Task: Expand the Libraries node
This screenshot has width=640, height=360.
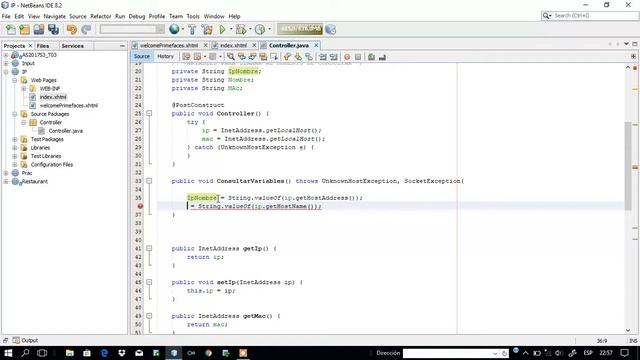Action: [15, 148]
